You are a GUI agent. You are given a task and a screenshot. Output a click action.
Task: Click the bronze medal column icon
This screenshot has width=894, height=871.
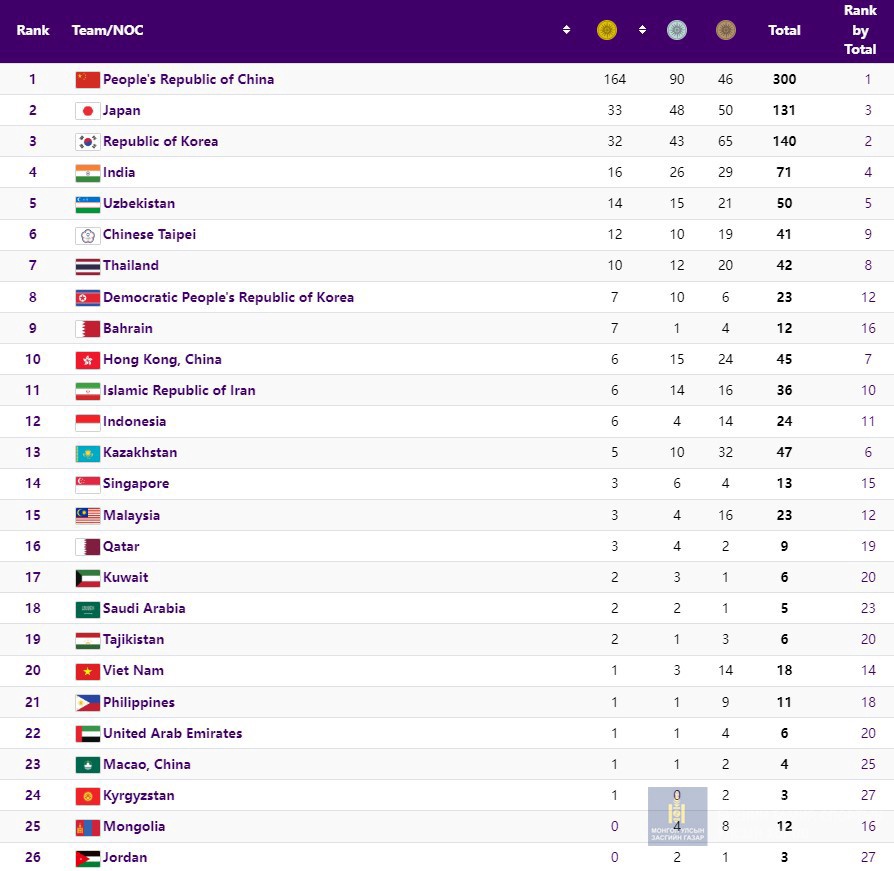[x=726, y=30]
